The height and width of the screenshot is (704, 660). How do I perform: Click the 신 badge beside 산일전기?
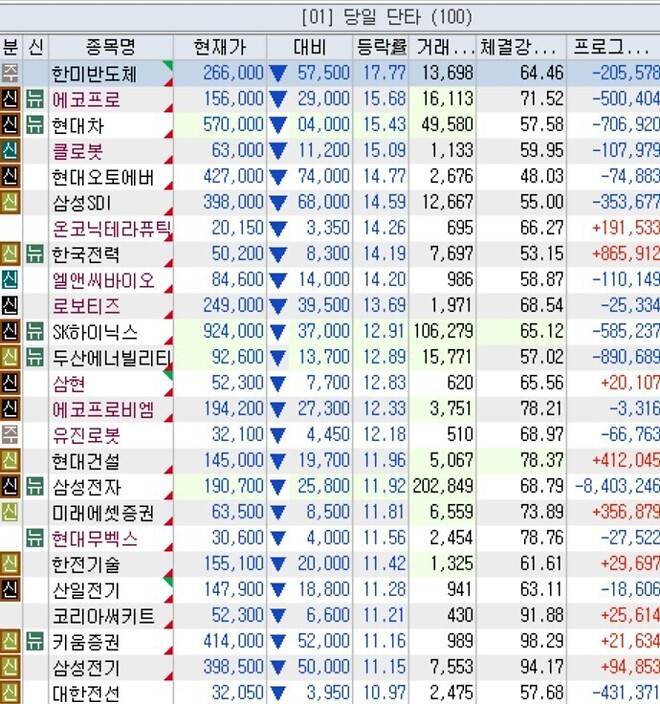point(10,590)
